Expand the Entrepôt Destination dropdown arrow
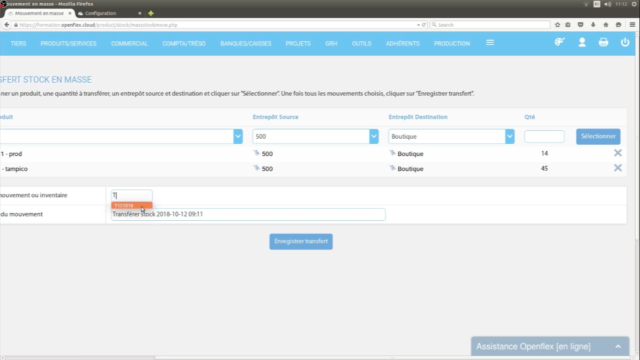 (x=510, y=136)
